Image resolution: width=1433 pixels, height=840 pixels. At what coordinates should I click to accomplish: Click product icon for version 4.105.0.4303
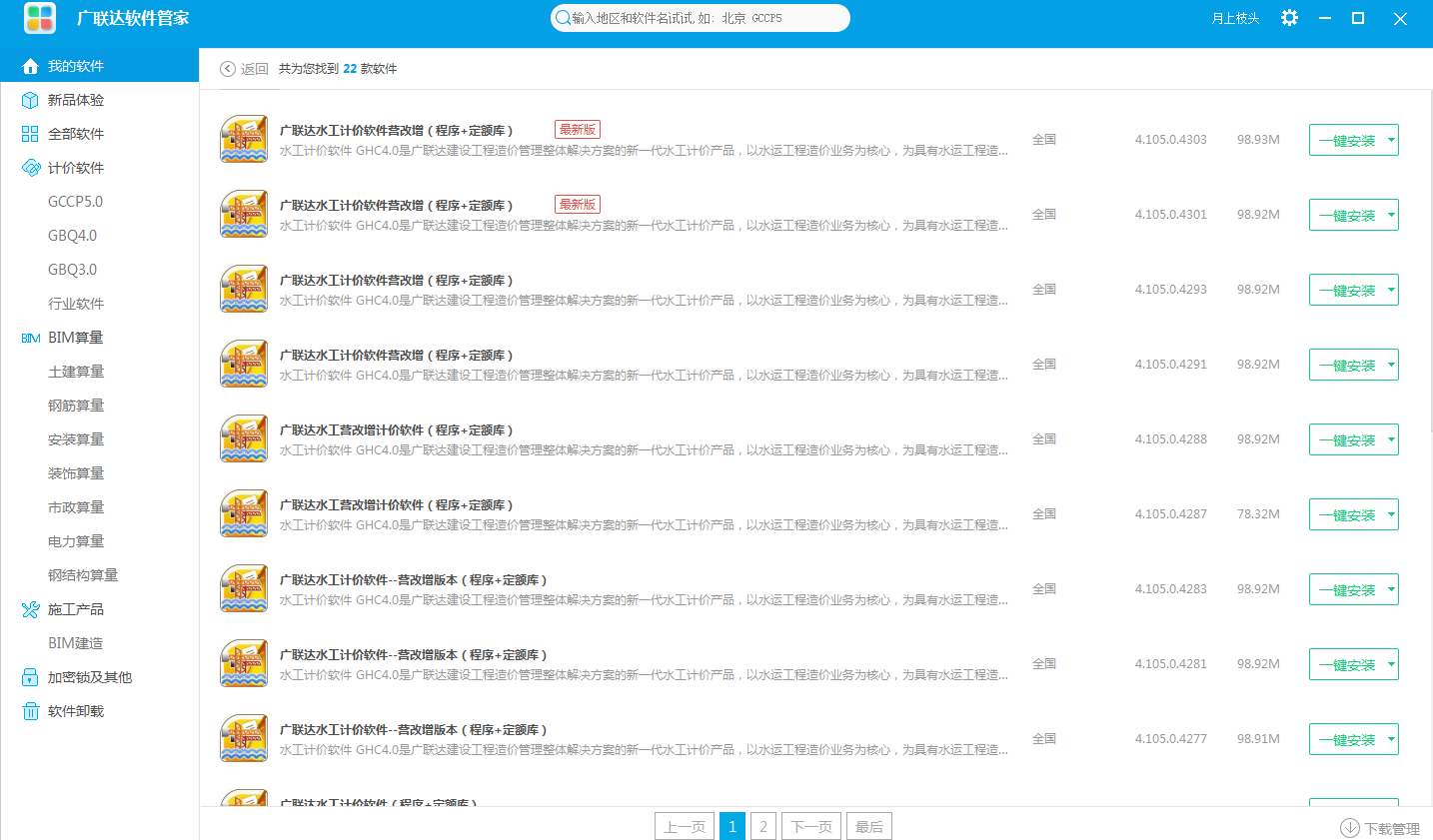(244, 139)
